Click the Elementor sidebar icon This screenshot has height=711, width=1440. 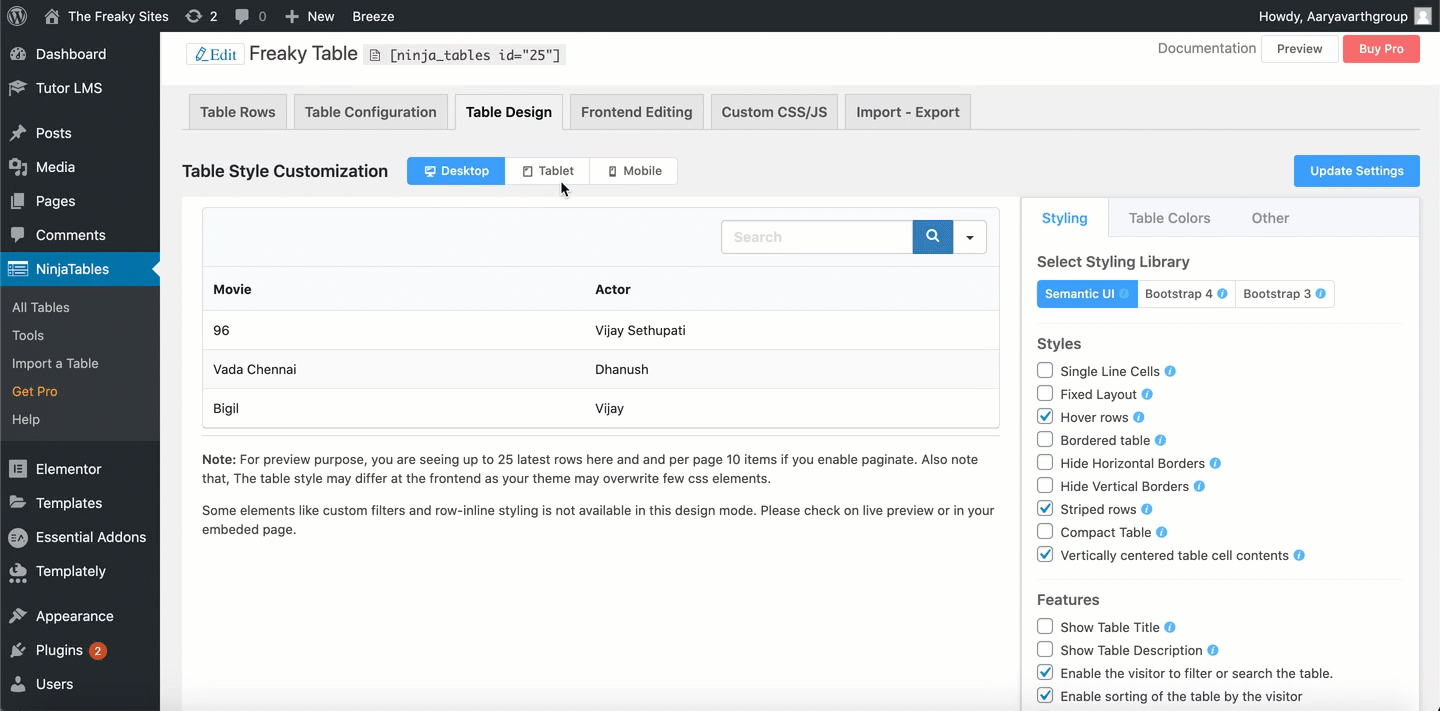coord(17,469)
